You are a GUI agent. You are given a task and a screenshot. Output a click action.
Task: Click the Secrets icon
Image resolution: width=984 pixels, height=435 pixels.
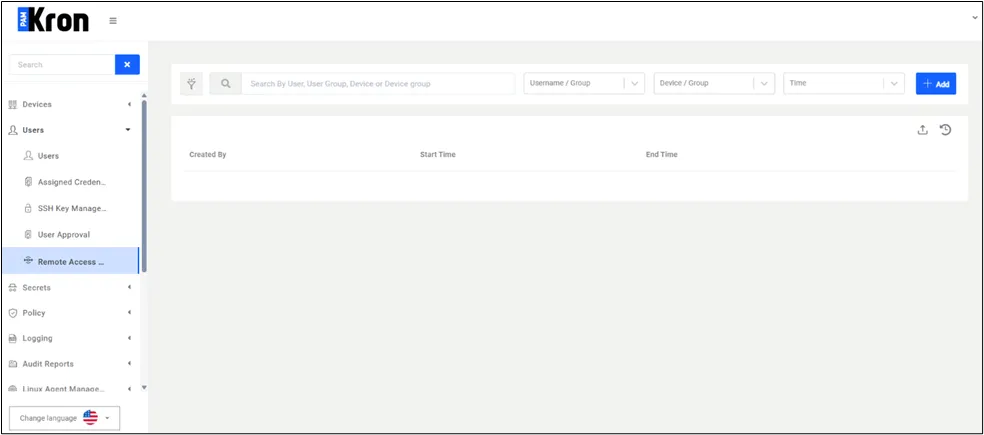(x=13, y=287)
